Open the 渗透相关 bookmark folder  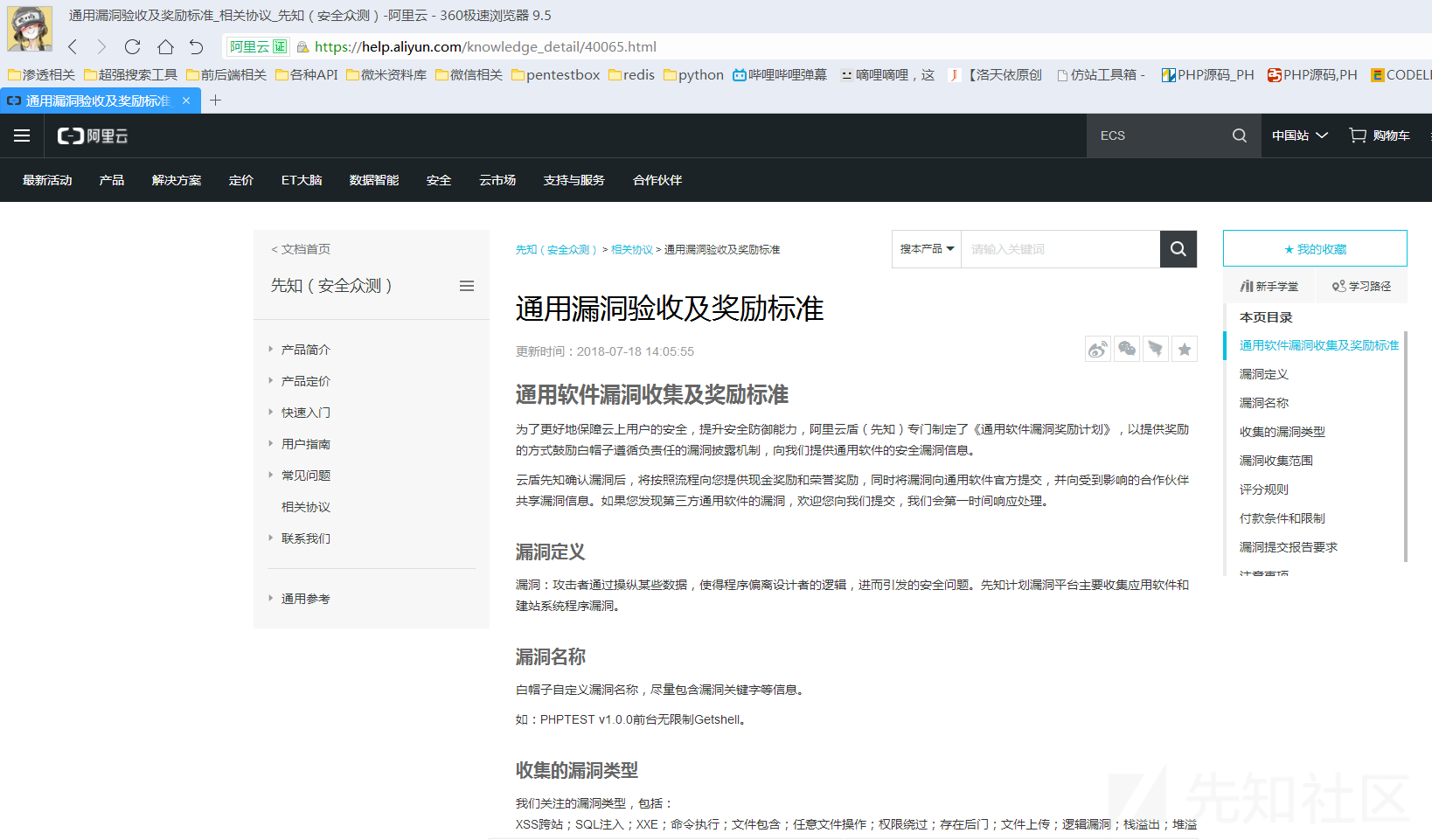pyautogui.click(x=42, y=75)
